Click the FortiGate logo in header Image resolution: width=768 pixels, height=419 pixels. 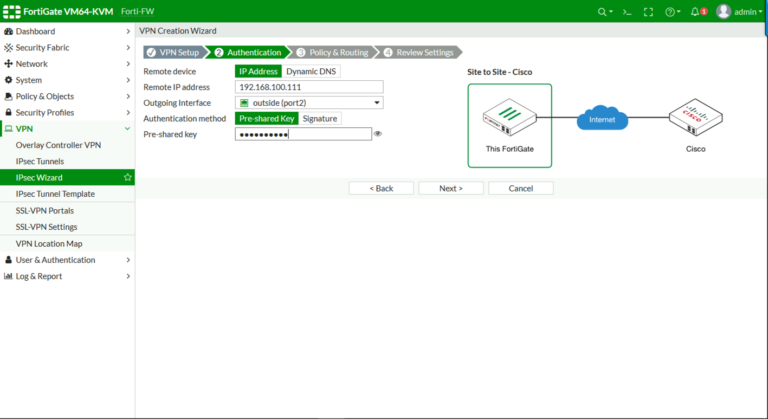[12, 12]
